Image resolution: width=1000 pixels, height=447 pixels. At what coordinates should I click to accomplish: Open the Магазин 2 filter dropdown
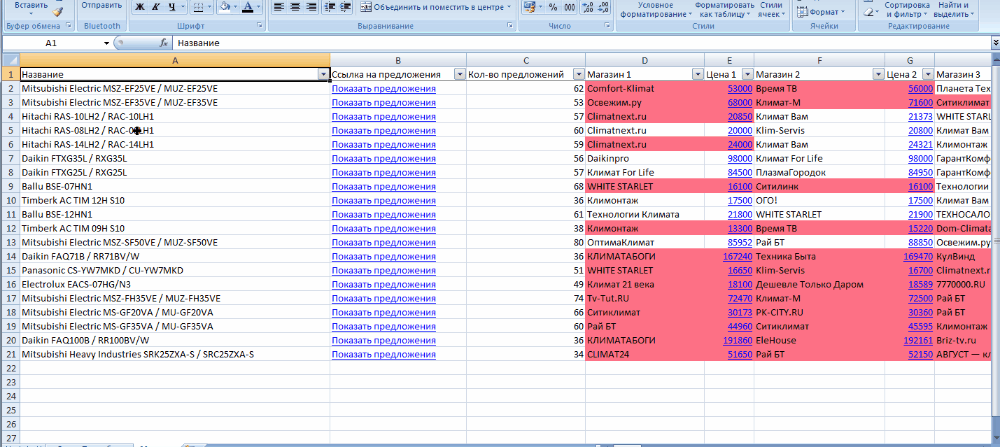(878, 75)
